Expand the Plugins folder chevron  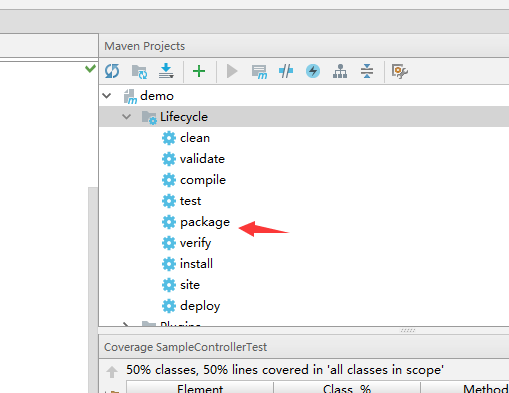coord(126,324)
